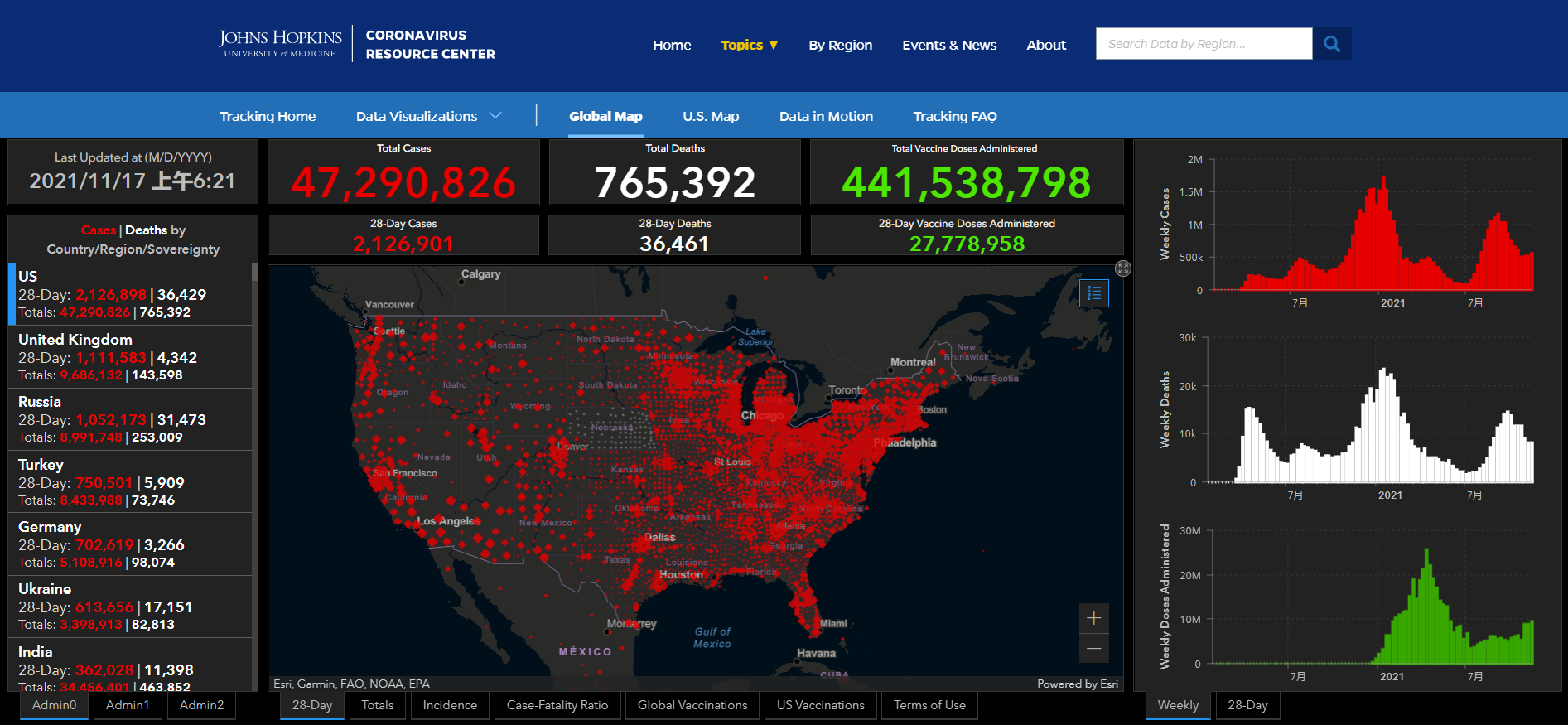Open the Terms of Use tab

coord(929,705)
